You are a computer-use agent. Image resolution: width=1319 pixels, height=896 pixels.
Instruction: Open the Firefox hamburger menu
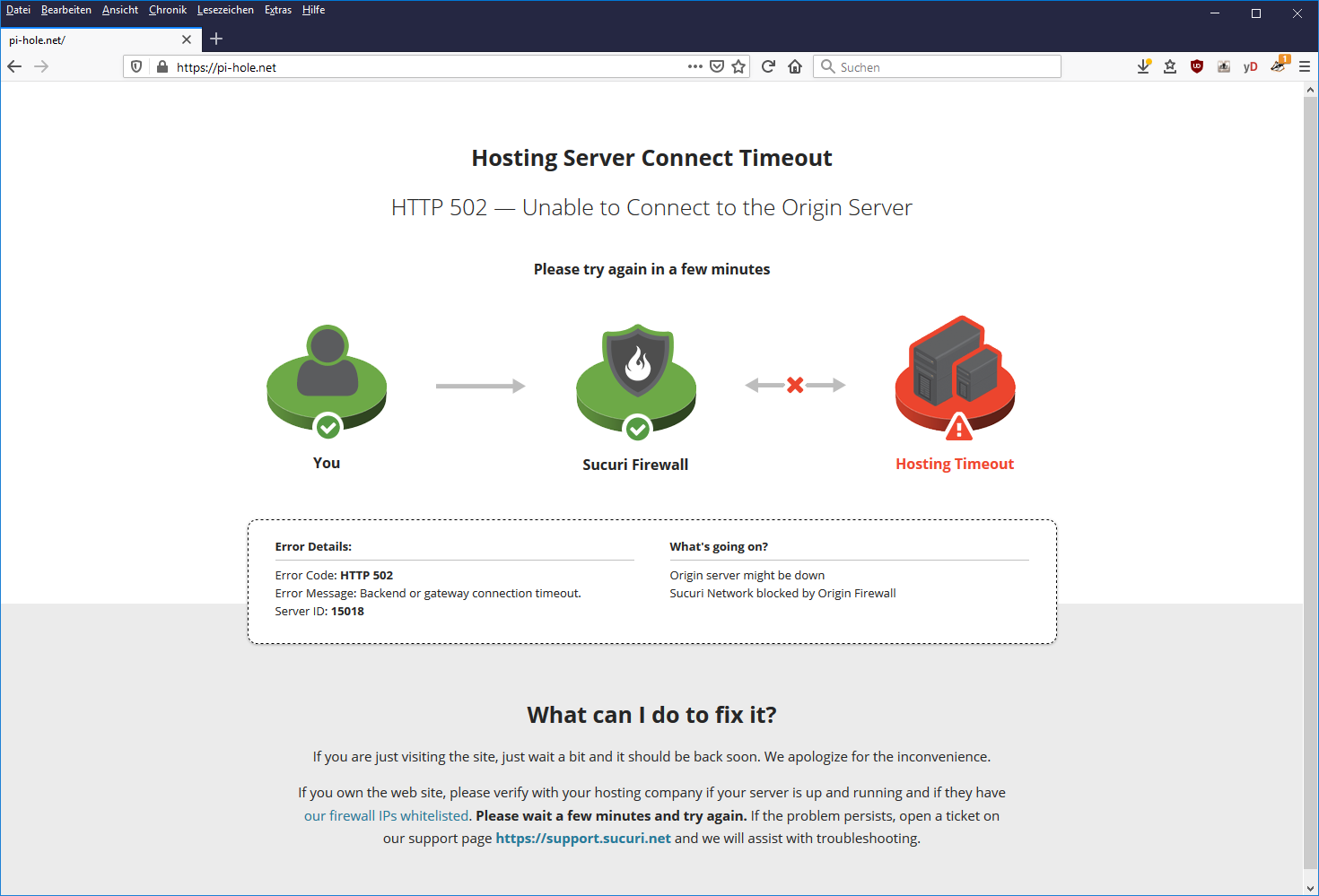[x=1305, y=66]
